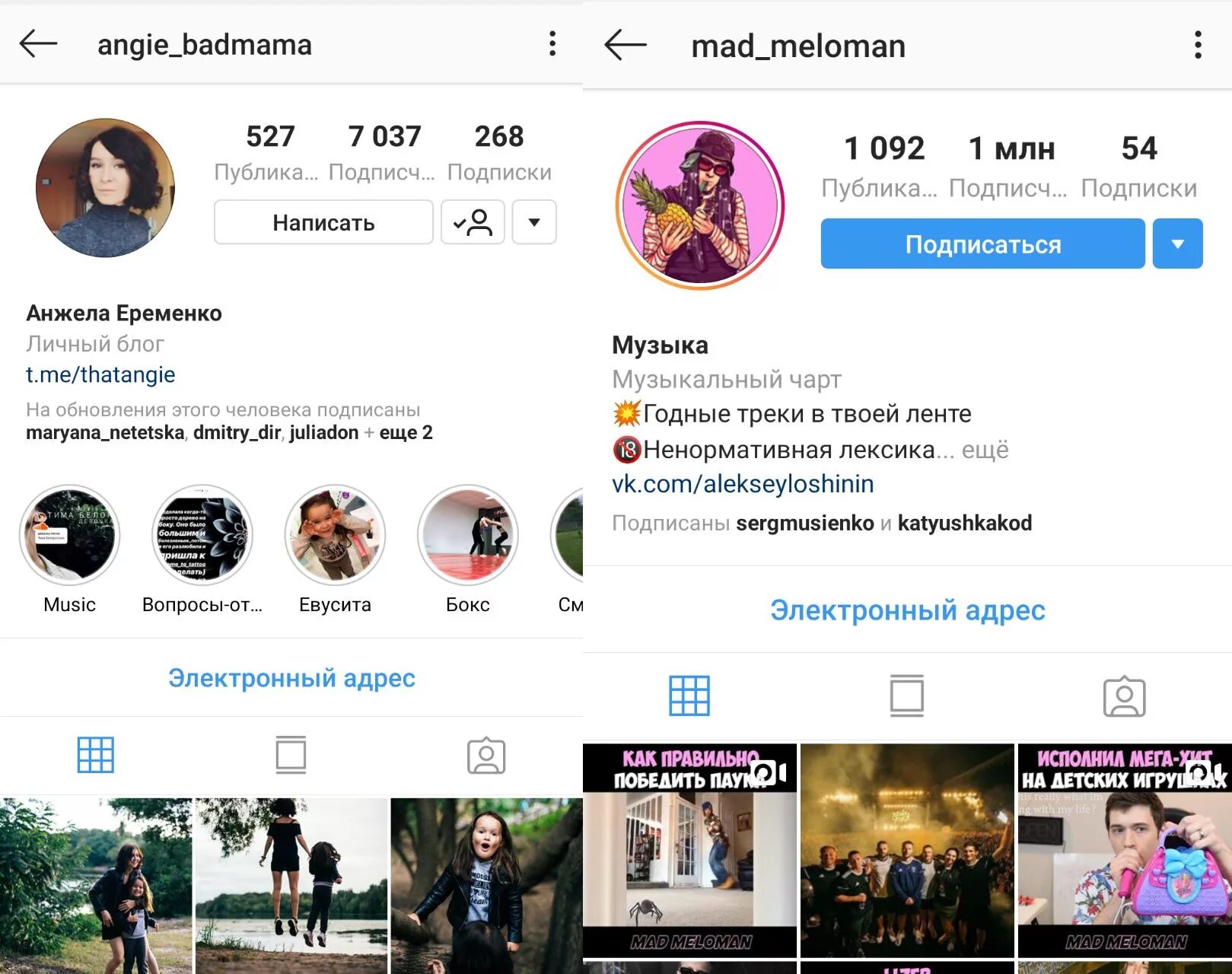Open vk.com/alekseyloshinin link
Image resolution: width=1232 pixels, height=974 pixels.
pos(743,484)
